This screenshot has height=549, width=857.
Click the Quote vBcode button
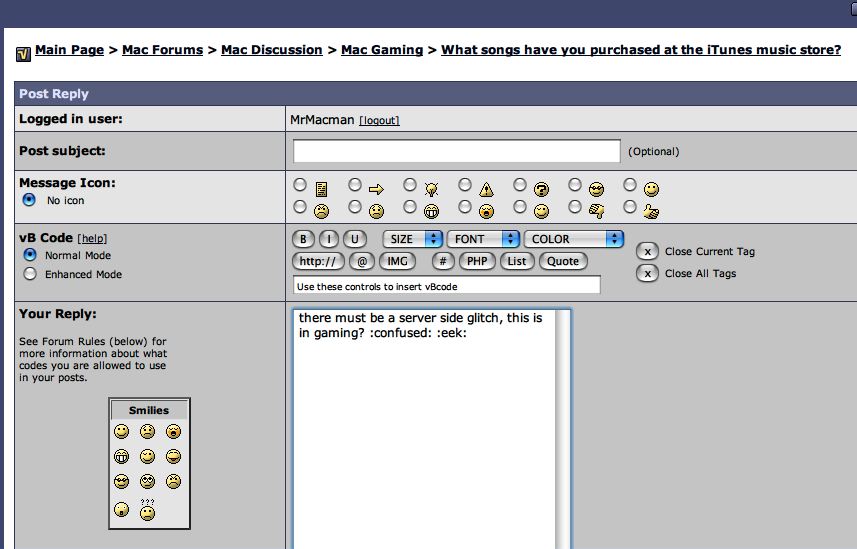tap(563, 261)
